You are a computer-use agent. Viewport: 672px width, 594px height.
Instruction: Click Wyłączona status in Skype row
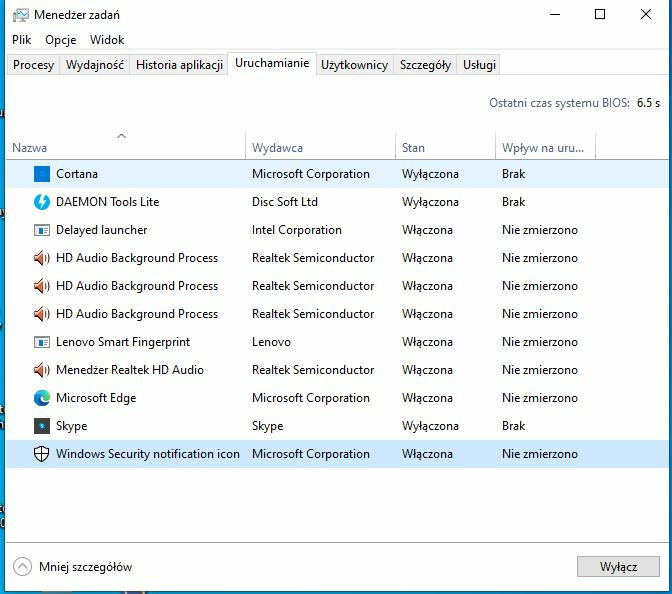click(430, 426)
